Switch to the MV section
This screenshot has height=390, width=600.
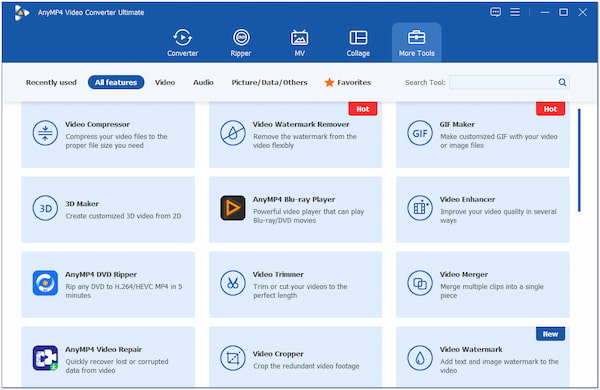300,43
